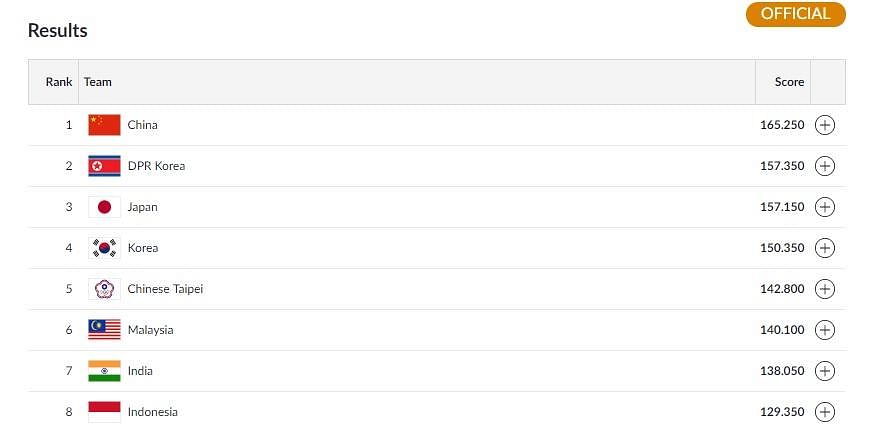Click the Indonesia flag icon
871x445 pixels.
(104, 412)
